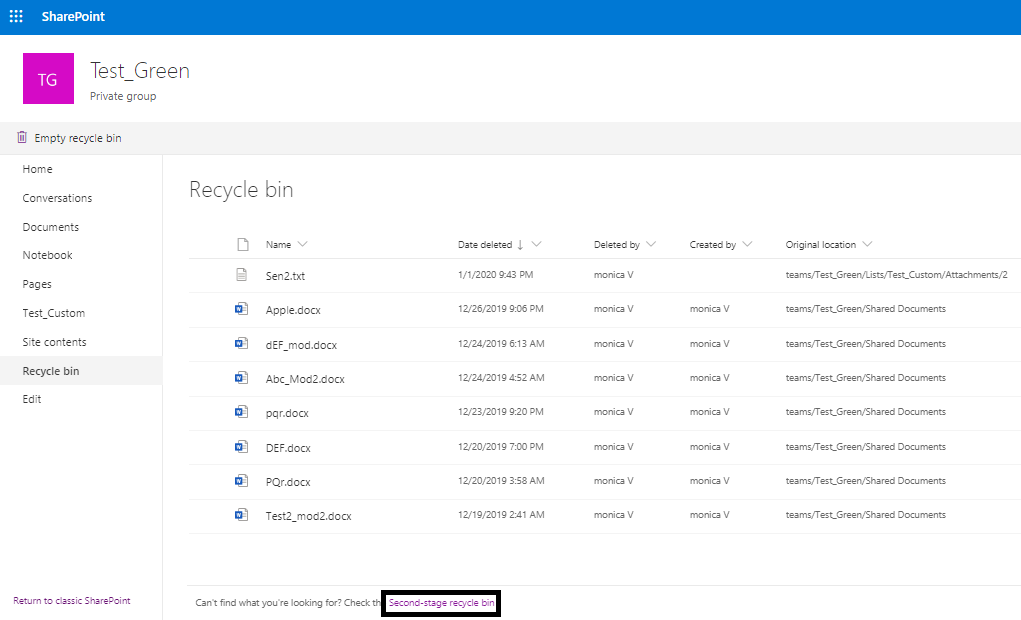Click the date 12/19/2019 2:41 AM

501,514
